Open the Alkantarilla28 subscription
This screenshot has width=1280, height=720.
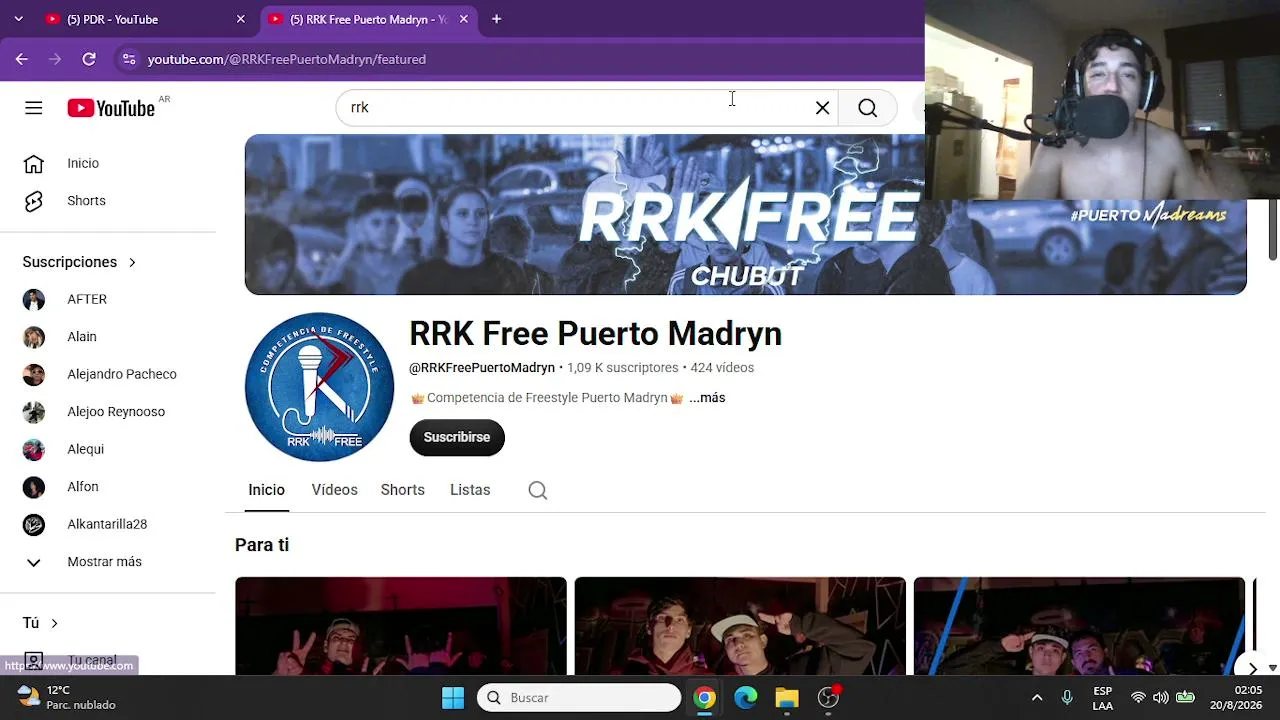(108, 524)
